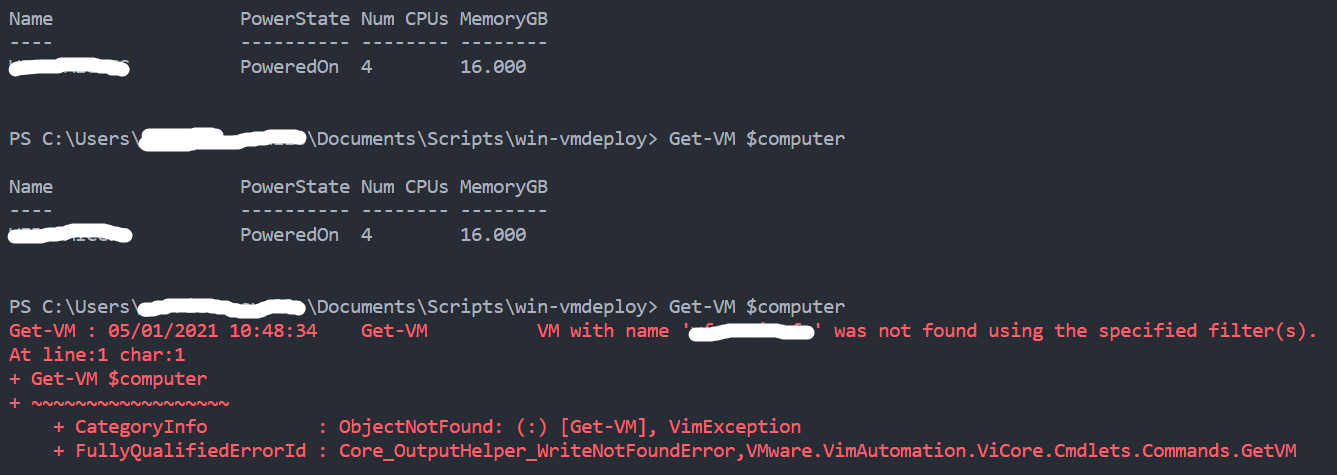Click the first Name column header
This screenshot has width=1337, height=475.
(31, 19)
